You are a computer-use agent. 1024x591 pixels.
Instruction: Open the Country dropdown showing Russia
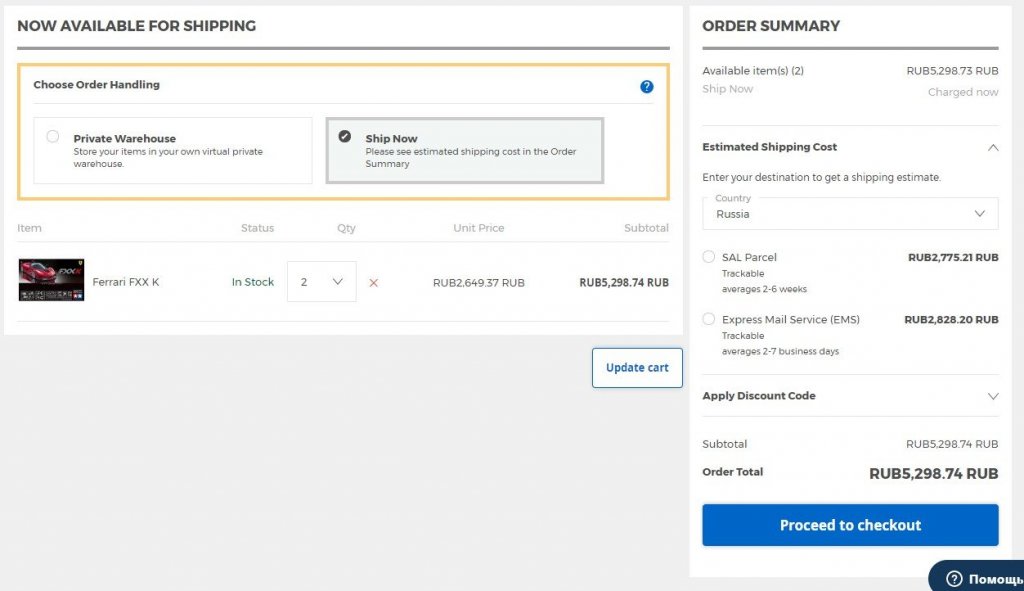coord(850,213)
